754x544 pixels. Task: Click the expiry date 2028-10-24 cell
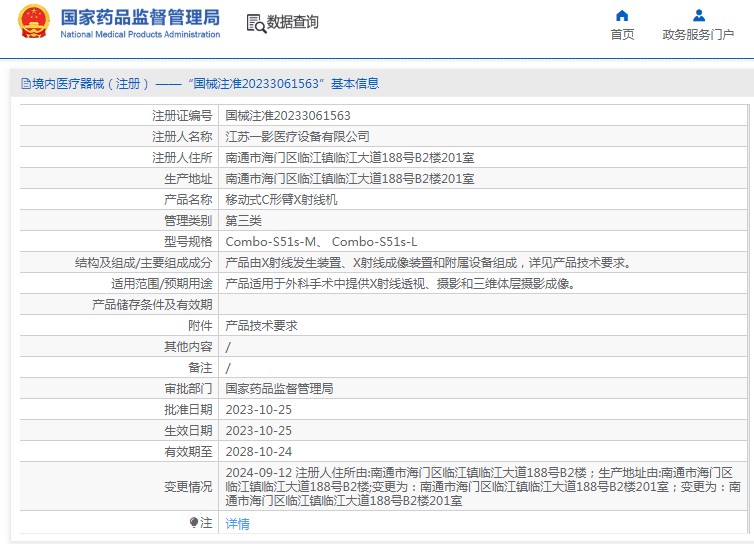(x=258, y=451)
